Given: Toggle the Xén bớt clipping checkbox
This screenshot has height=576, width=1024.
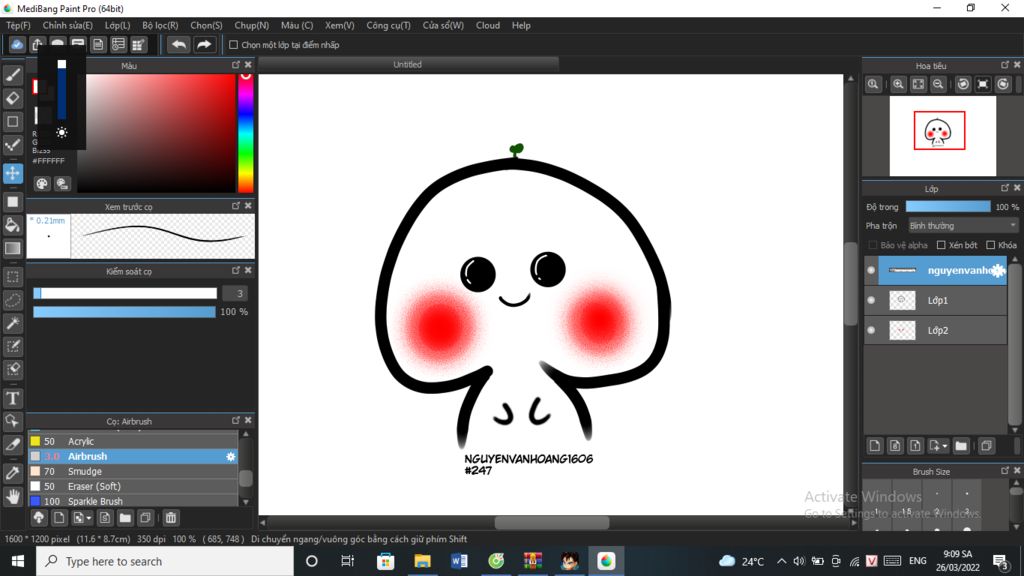Looking at the screenshot, I should pos(941,245).
